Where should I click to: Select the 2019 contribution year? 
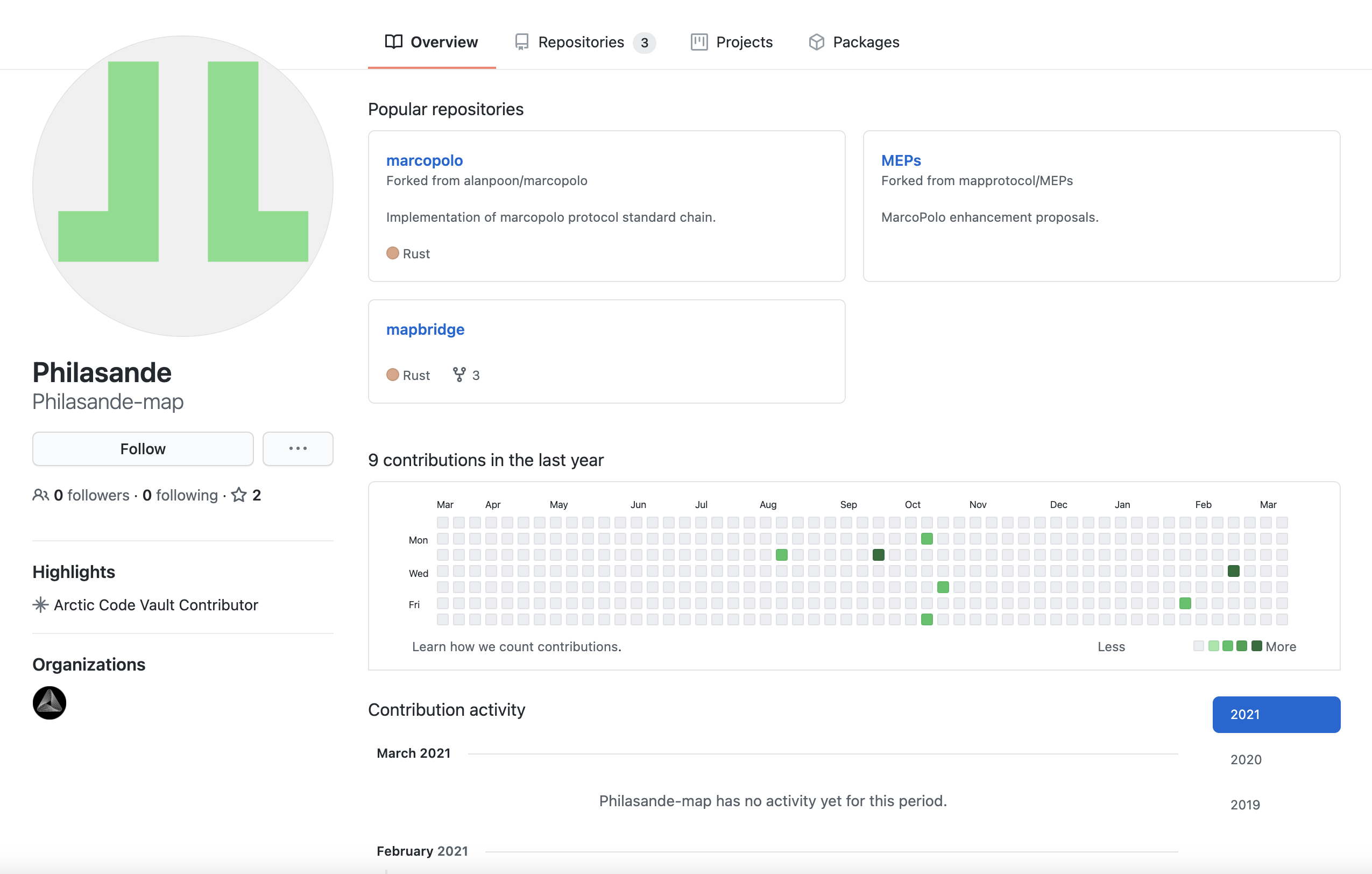(1245, 805)
